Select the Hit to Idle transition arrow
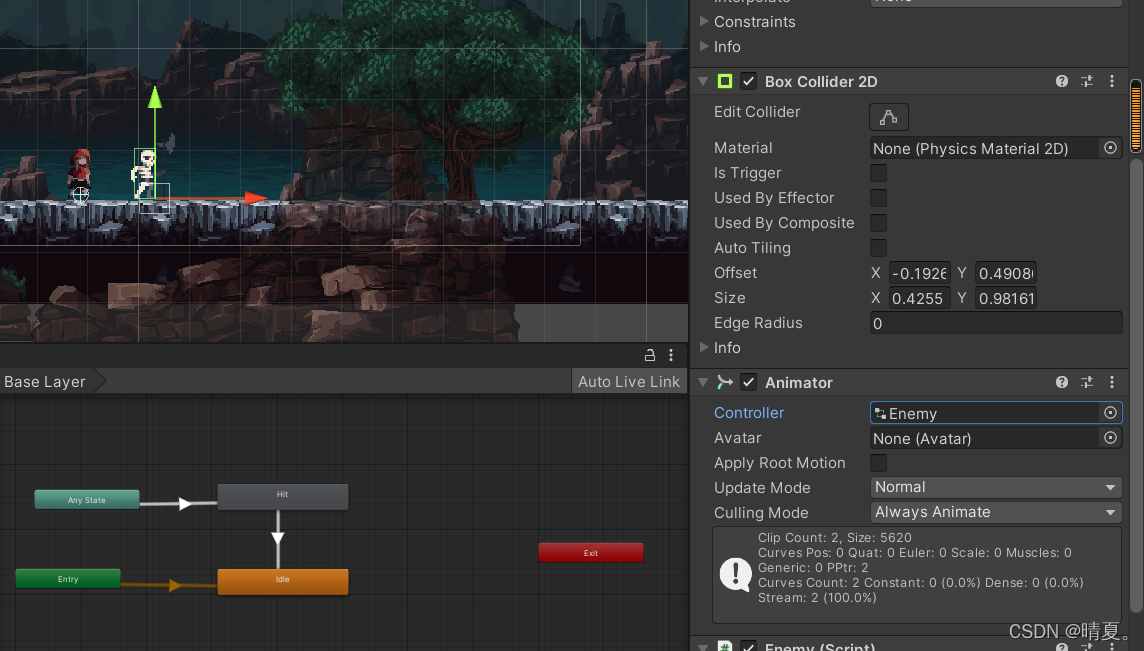This screenshot has height=651, width=1144. click(278, 539)
